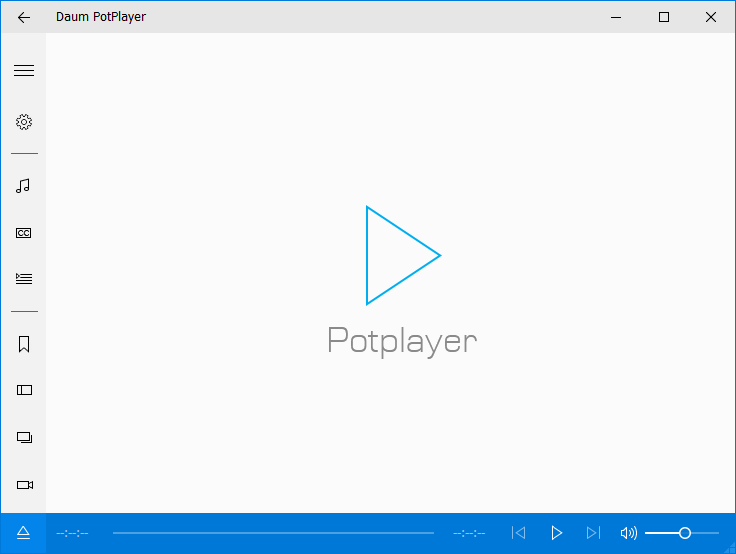Click the large blue play triangle logo
This screenshot has height=554, width=736.
point(403,255)
